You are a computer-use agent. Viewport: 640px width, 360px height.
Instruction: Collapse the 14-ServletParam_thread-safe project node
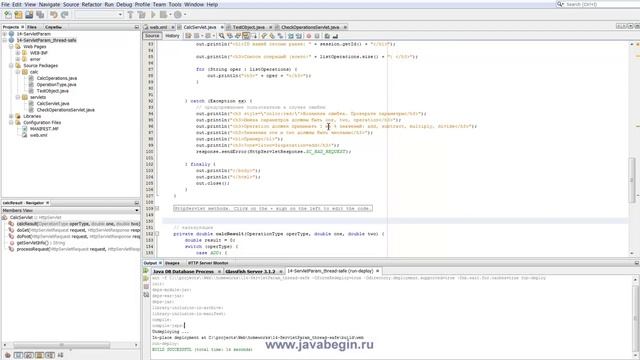tap(5, 40)
